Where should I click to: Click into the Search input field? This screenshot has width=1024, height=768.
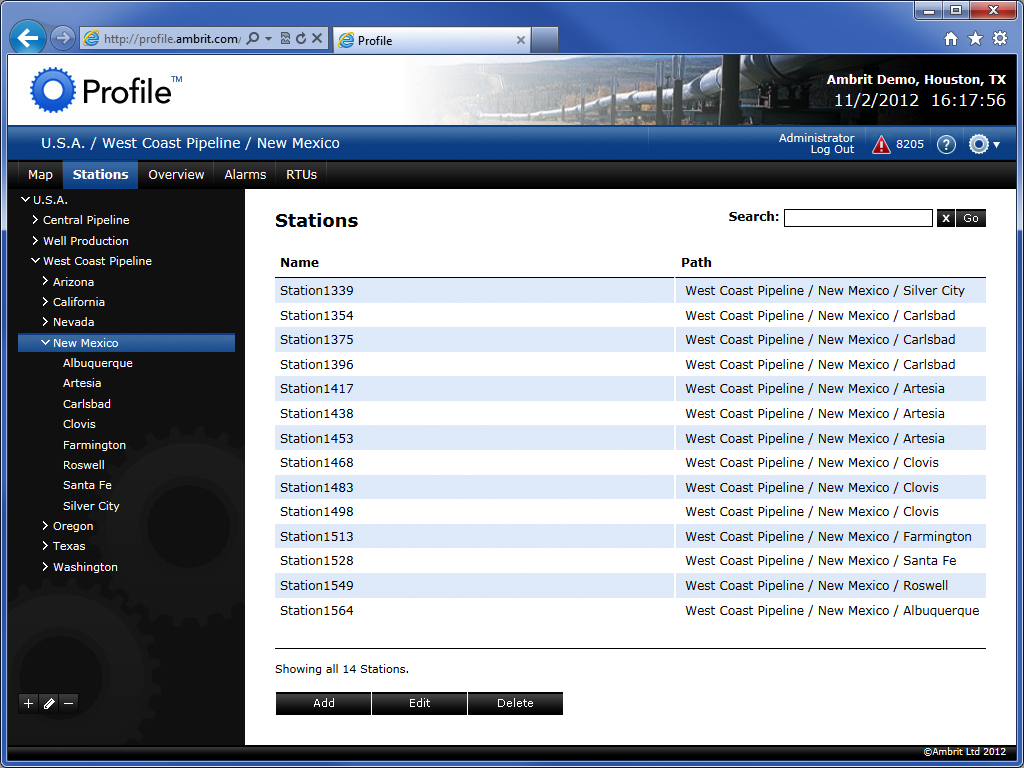point(858,218)
